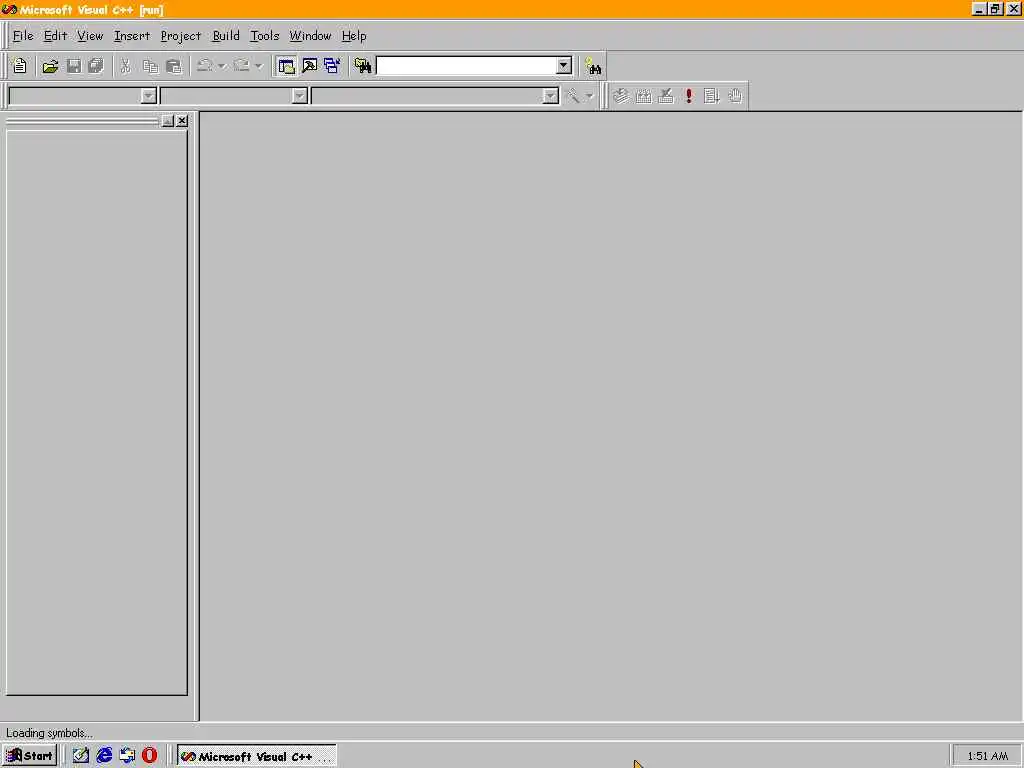This screenshot has width=1024, height=768.
Task: Click the Undo arrow icon
Action: tap(204, 66)
